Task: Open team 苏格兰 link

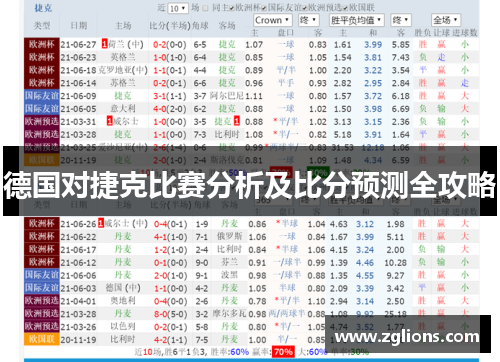Action: [123, 83]
